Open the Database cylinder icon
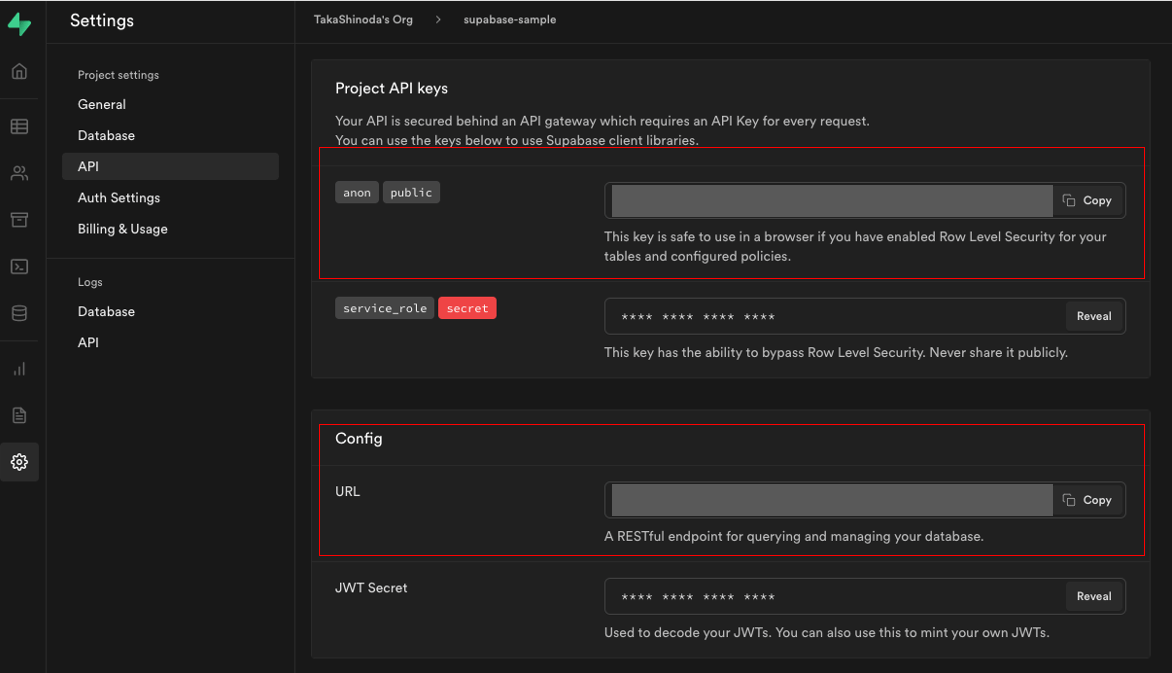Screen dimensions: 1172x673 (19, 313)
